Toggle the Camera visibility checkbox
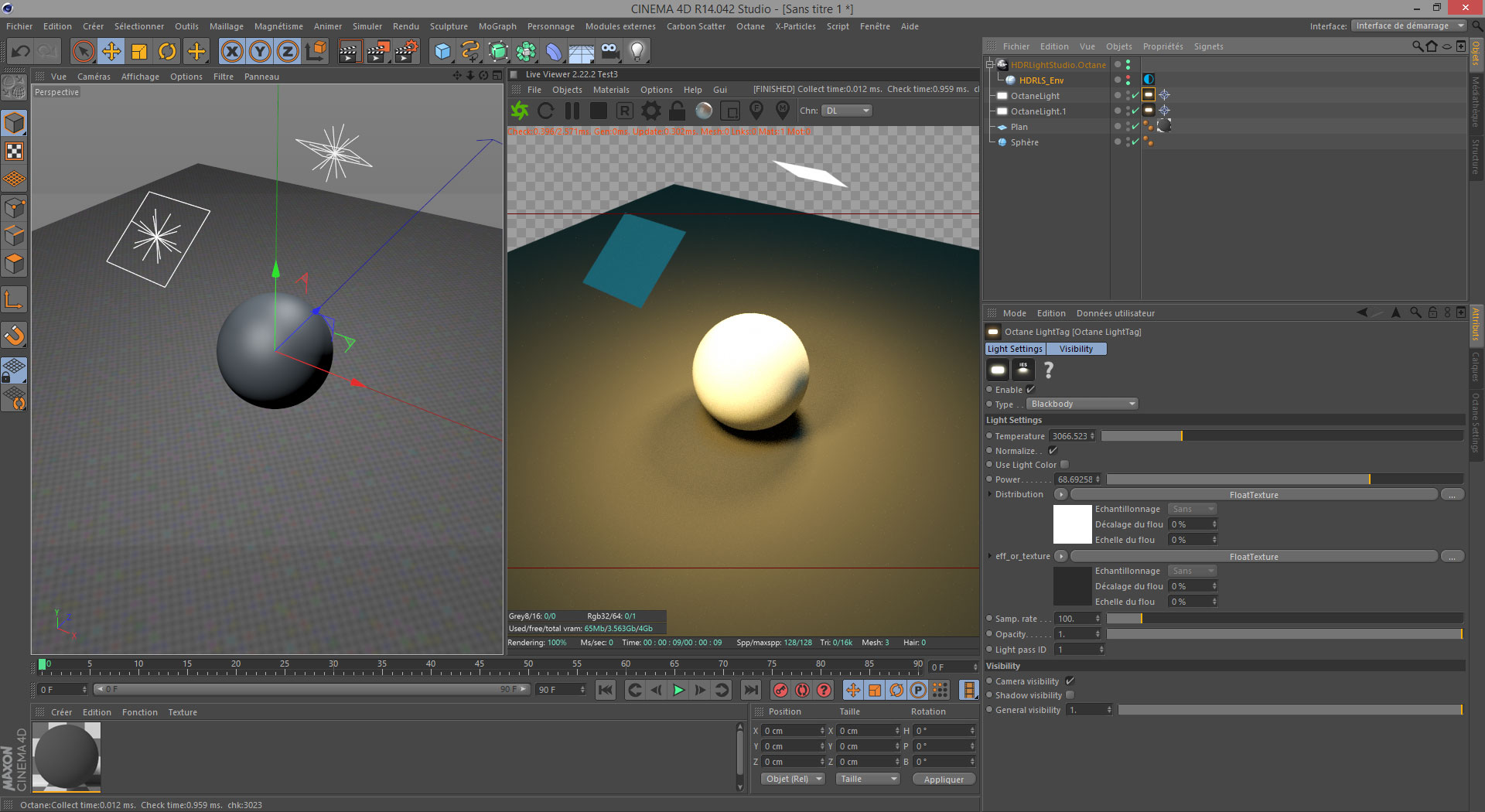Image resolution: width=1485 pixels, height=812 pixels. [x=1070, y=681]
